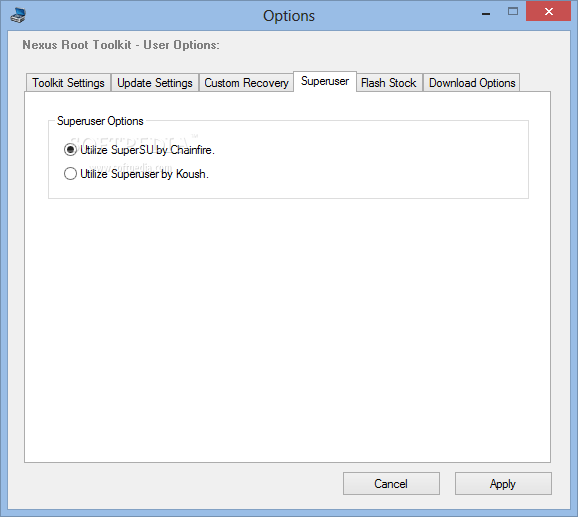The image size is (578, 517).
Task: Maximize the Options window
Action: pos(513,12)
